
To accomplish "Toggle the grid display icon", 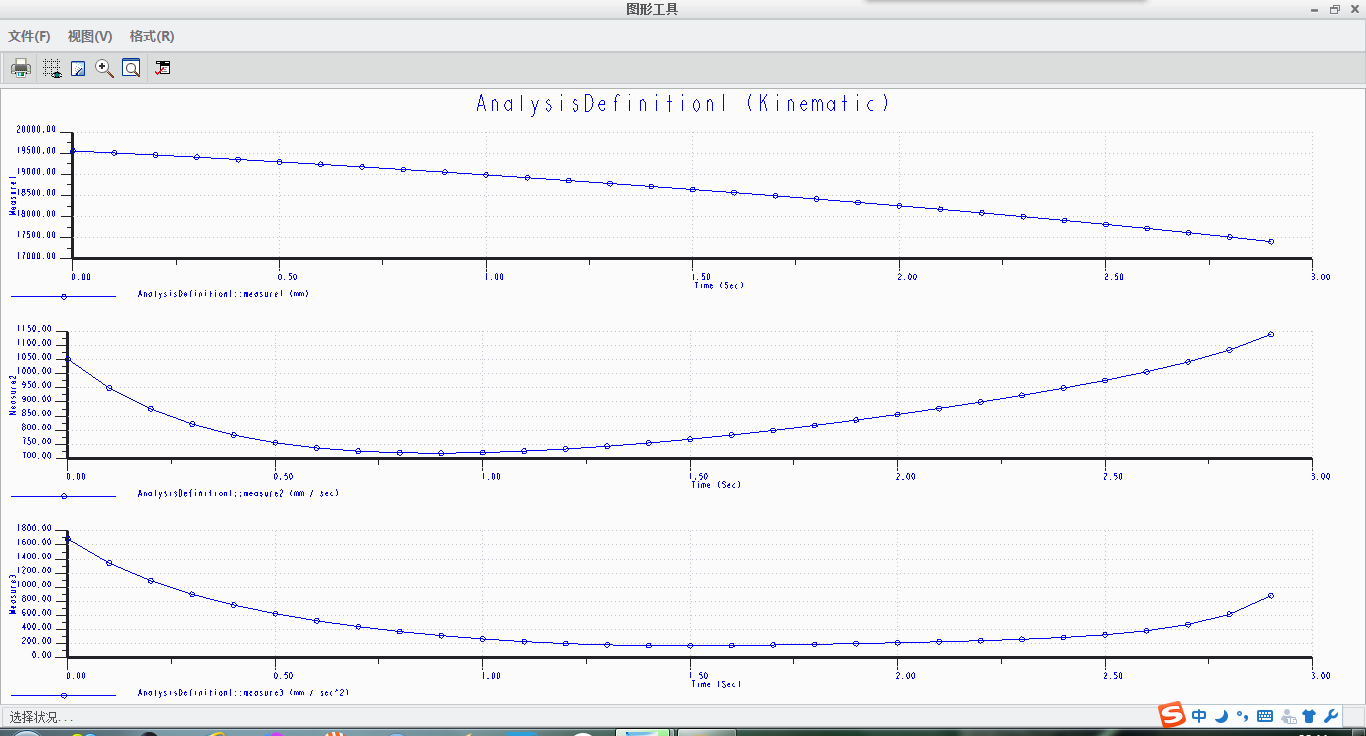I will [x=51, y=68].
